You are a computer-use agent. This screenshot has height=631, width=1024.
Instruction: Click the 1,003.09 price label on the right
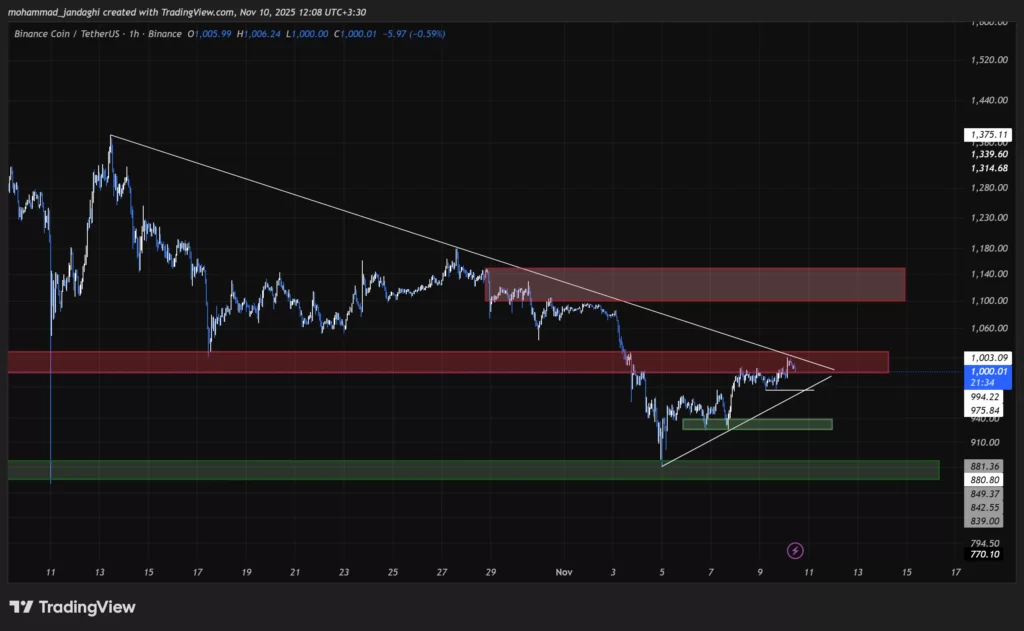[x=990, y=356]
